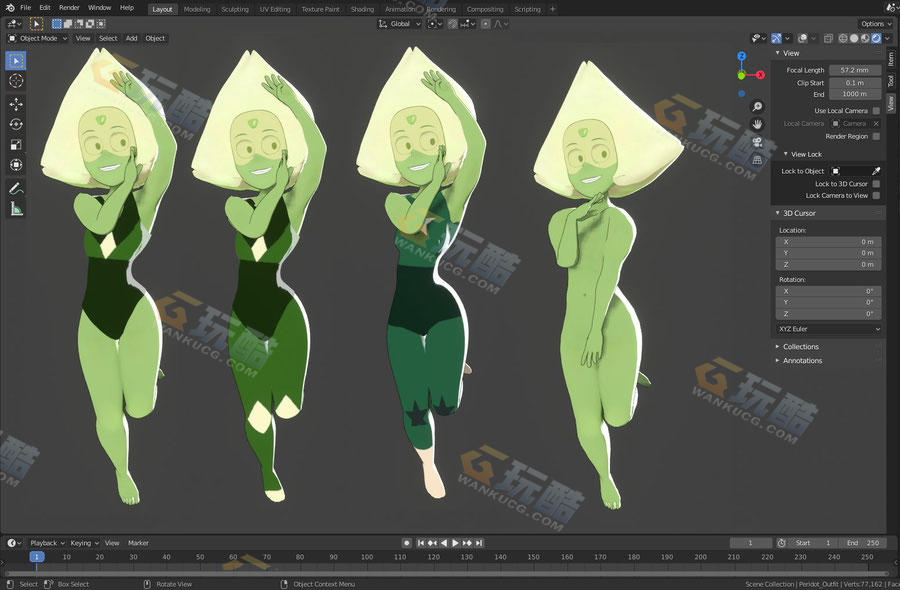Click the Lock to Object field
This screenshot has height=590, width=900.
pos(849,171)
